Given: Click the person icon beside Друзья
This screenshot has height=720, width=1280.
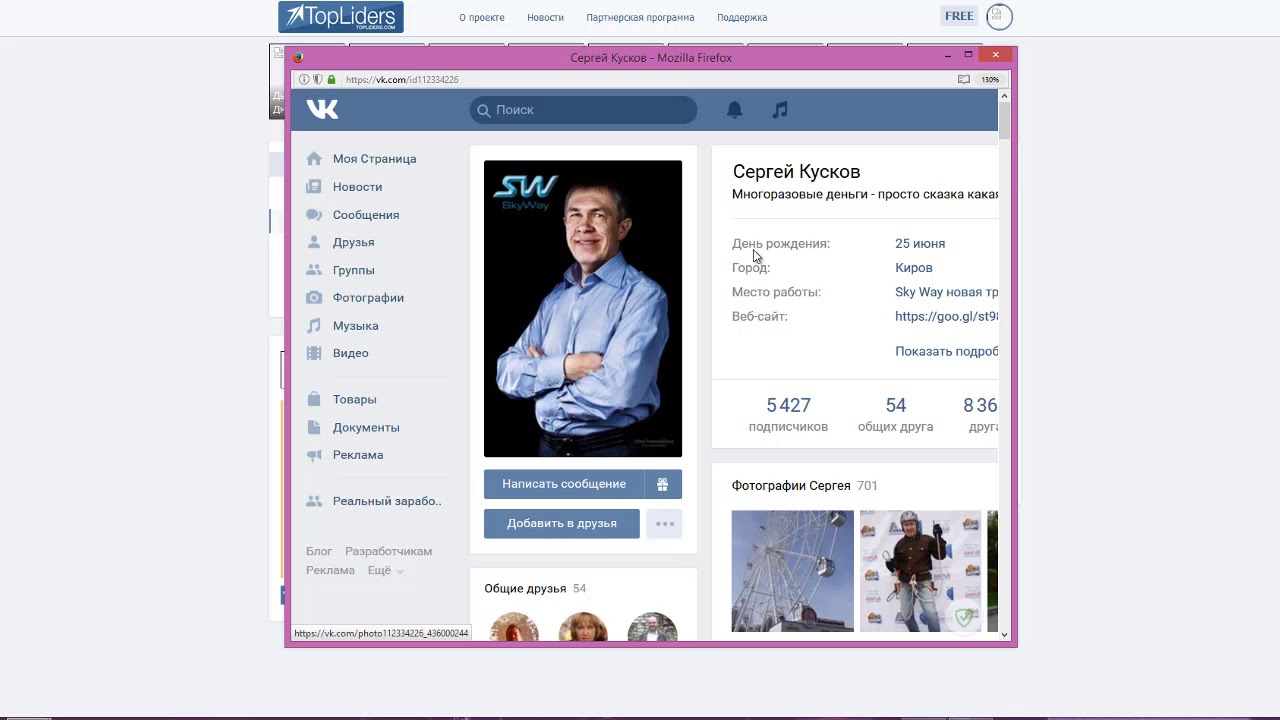Looking at the screenshot, I should (314, 242).
